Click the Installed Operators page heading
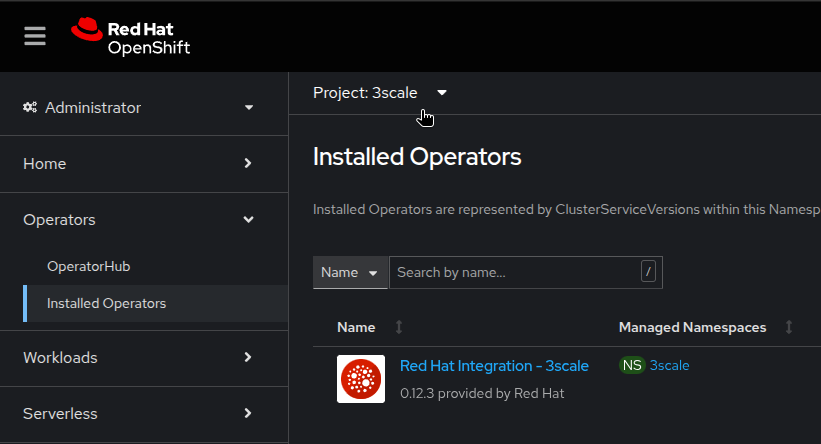Viewport: 821px width, 444px height. (417, 157)
